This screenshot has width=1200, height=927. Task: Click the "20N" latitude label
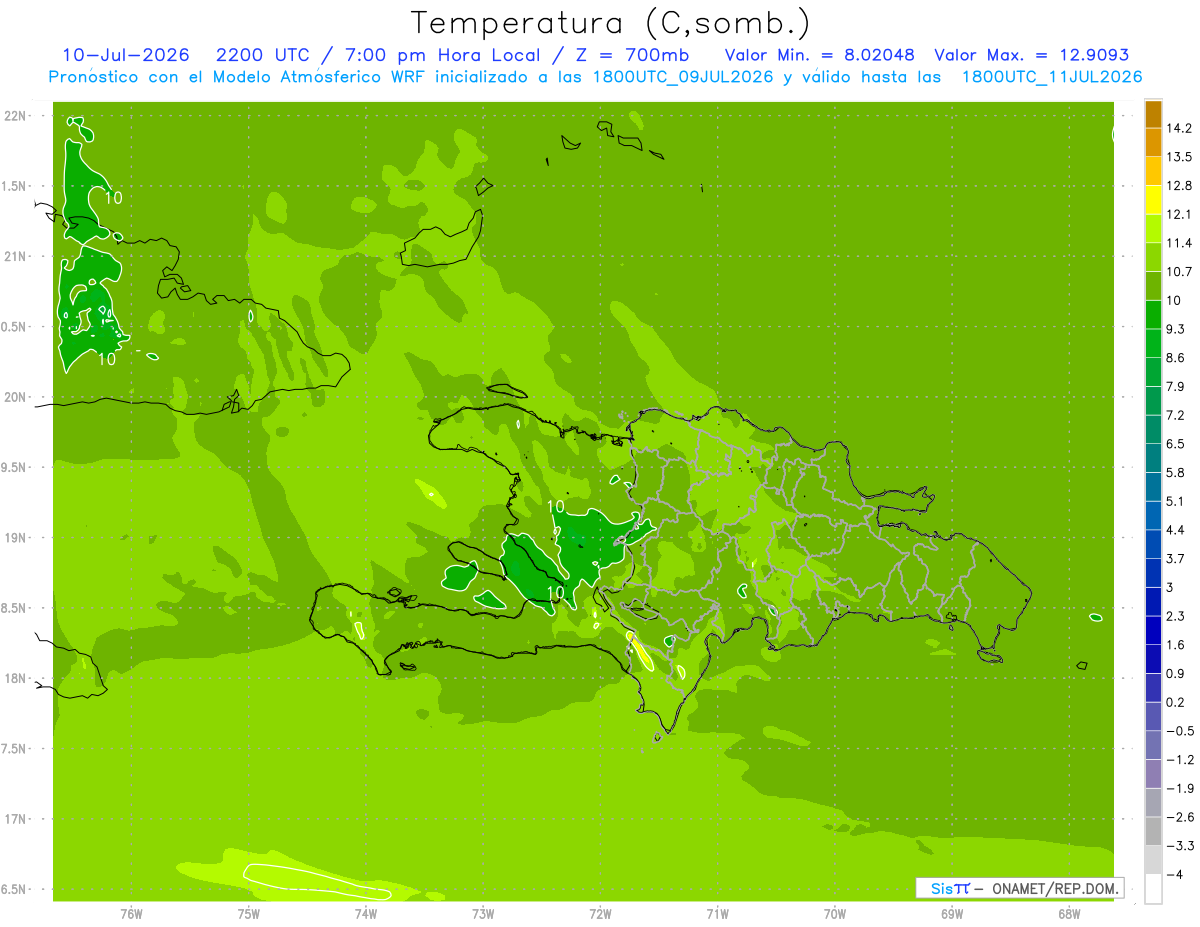[x=16, y=397]
